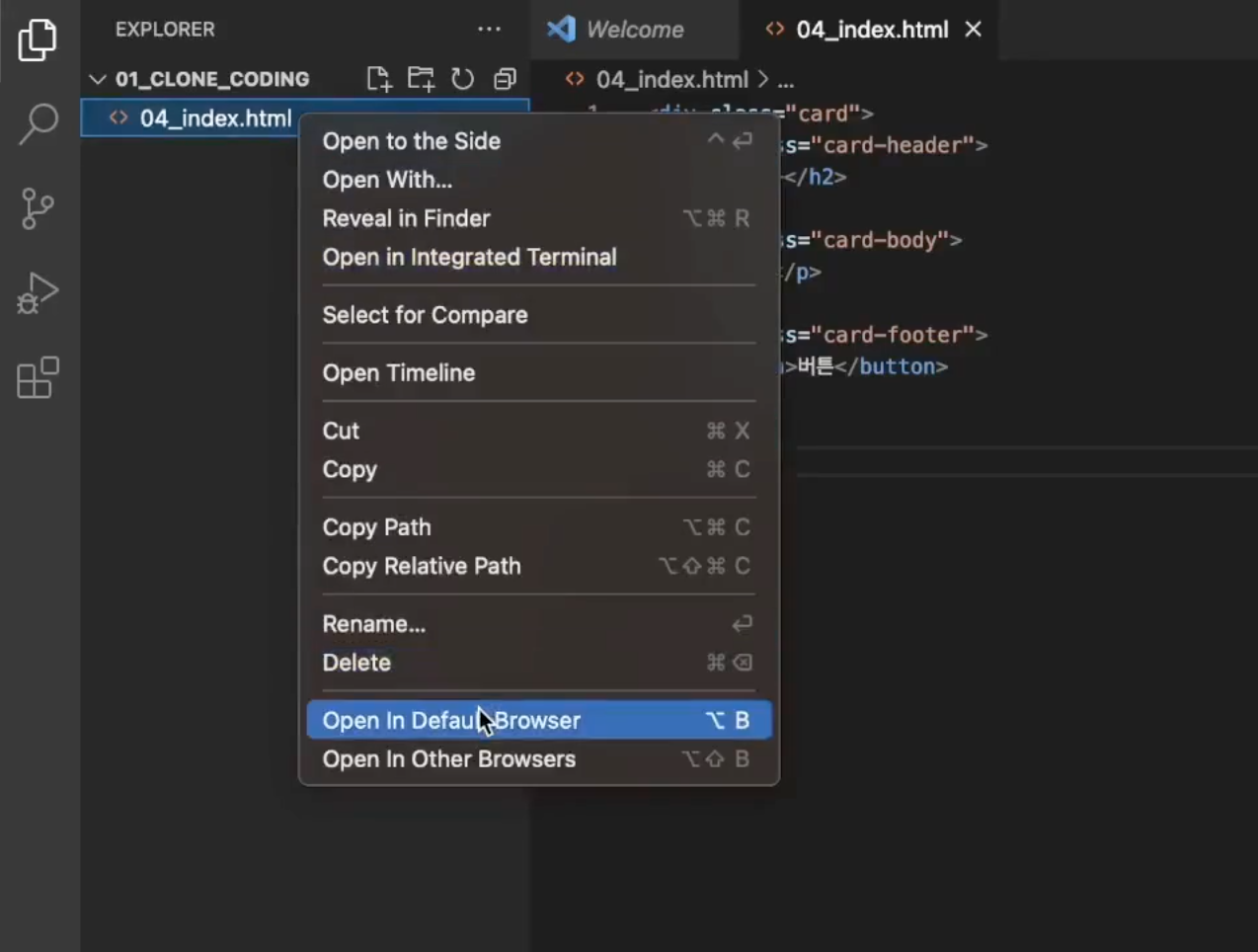
Task: Refresh the Explorer file list
Action: click(462, 79)
